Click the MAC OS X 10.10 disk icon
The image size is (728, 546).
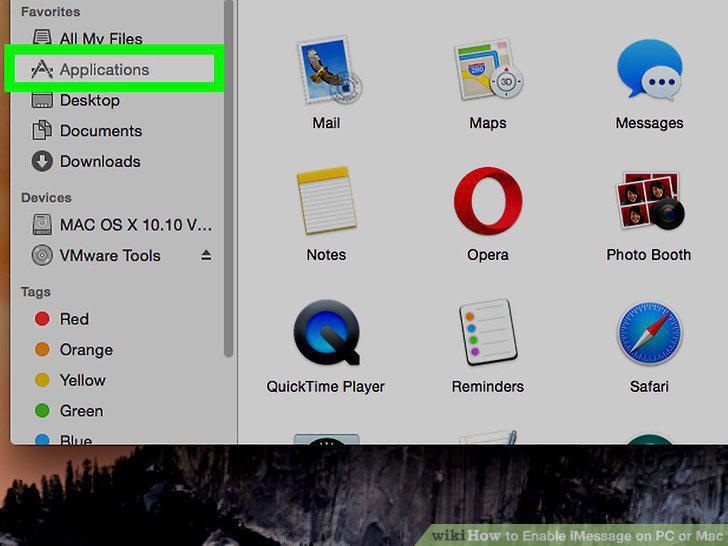(x=42, y=225)
